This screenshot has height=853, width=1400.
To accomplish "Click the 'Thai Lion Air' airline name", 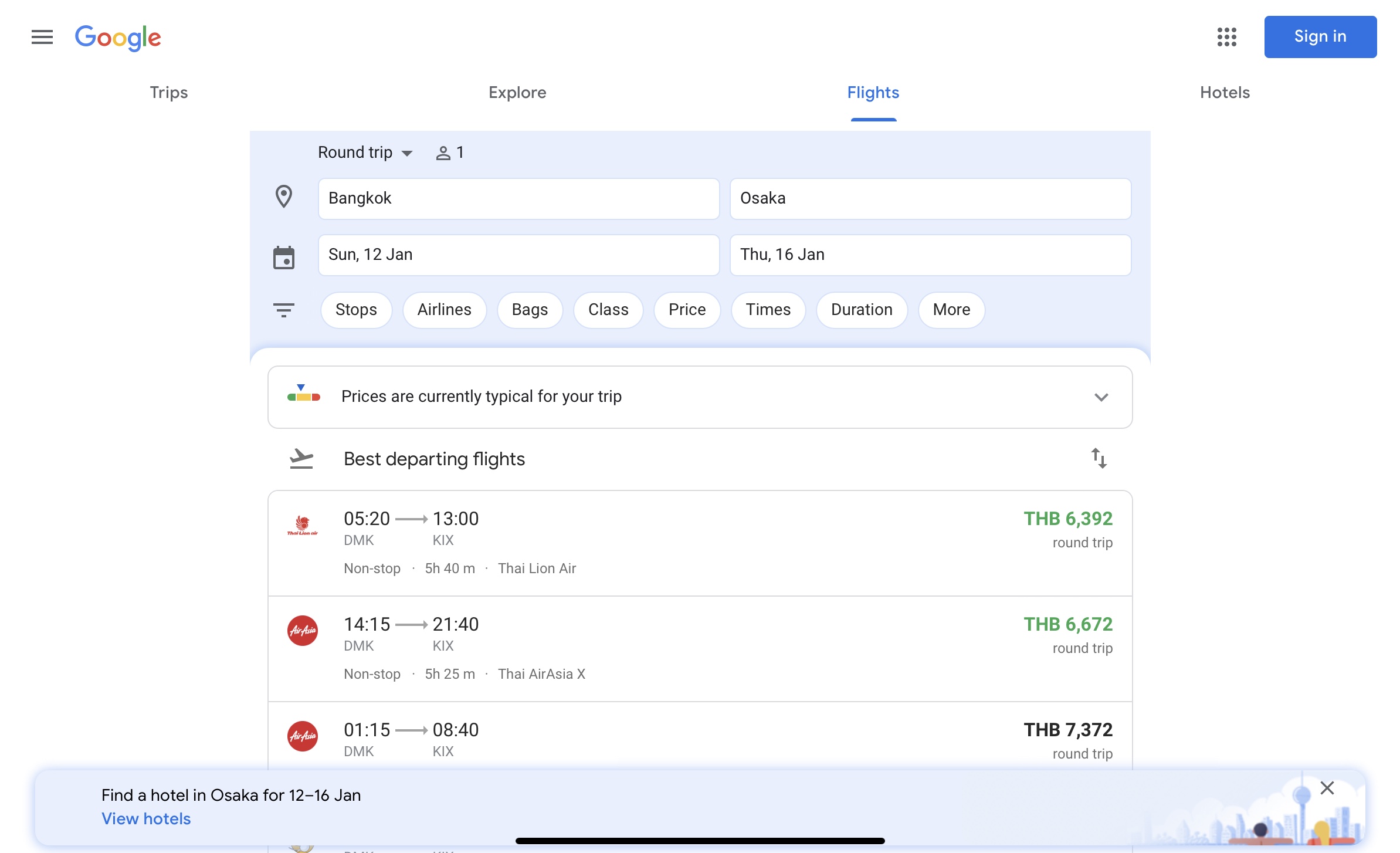I will (537, 568).
